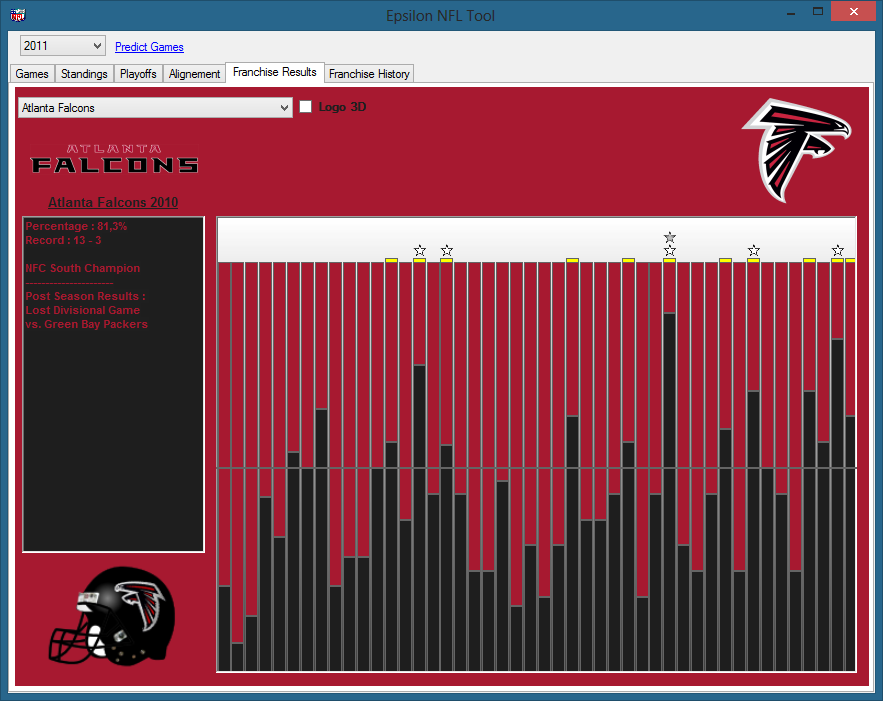Screen dimensions: 883x701
Task: Click the Predict Games link
Action: (x=149, y=47)
